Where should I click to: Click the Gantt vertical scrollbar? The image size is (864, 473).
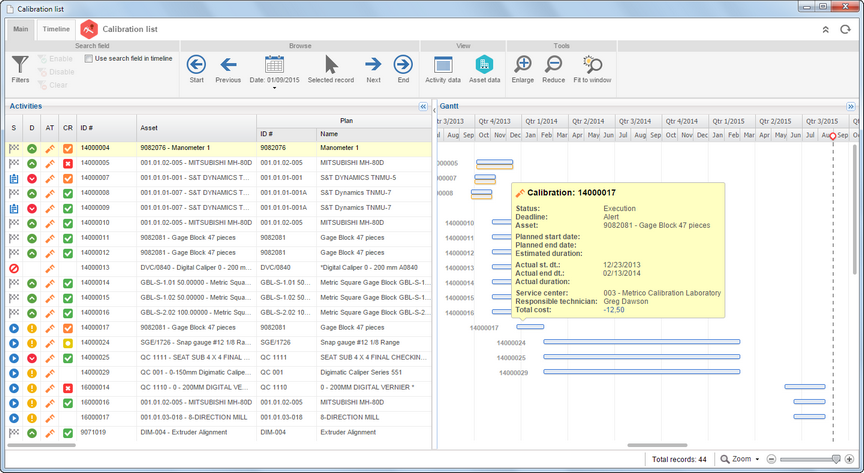(855, 209)
